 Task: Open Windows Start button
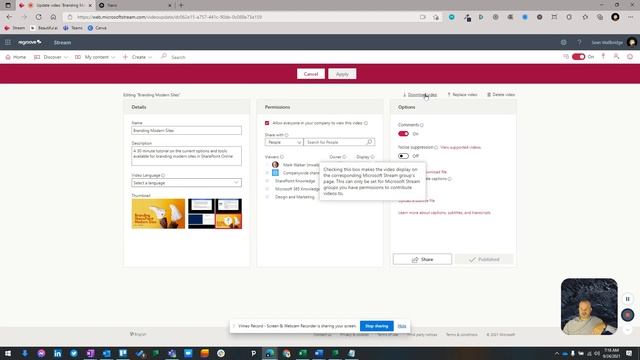pos(8,353)
